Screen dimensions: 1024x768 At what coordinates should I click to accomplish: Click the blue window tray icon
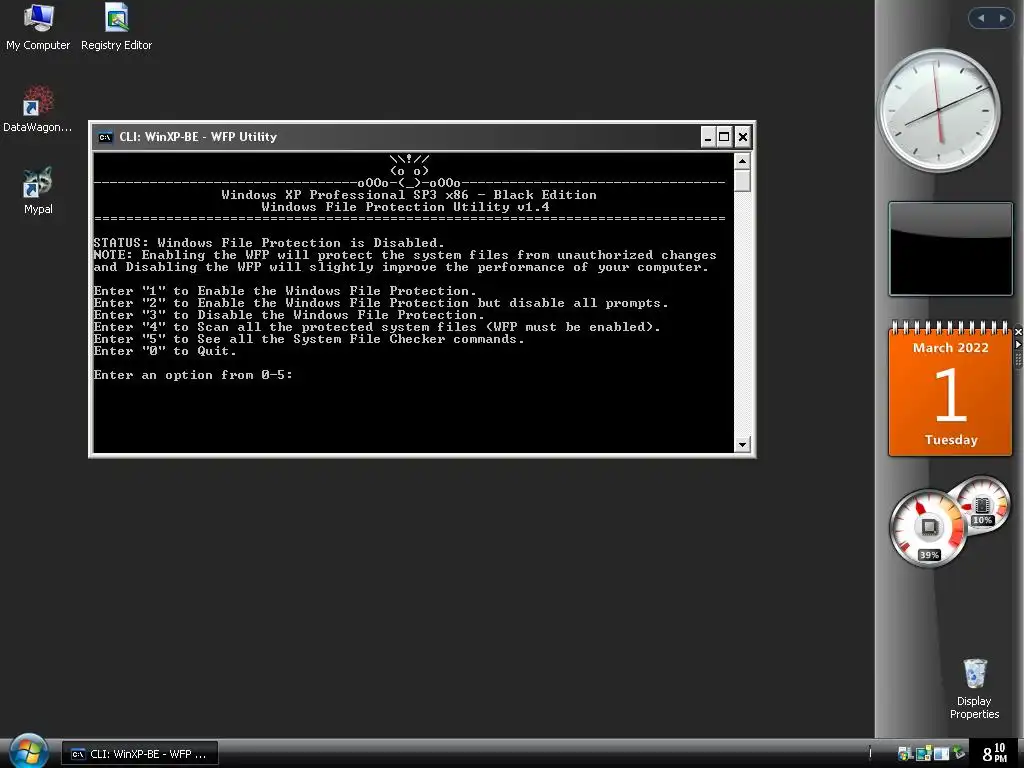(941, 754)
